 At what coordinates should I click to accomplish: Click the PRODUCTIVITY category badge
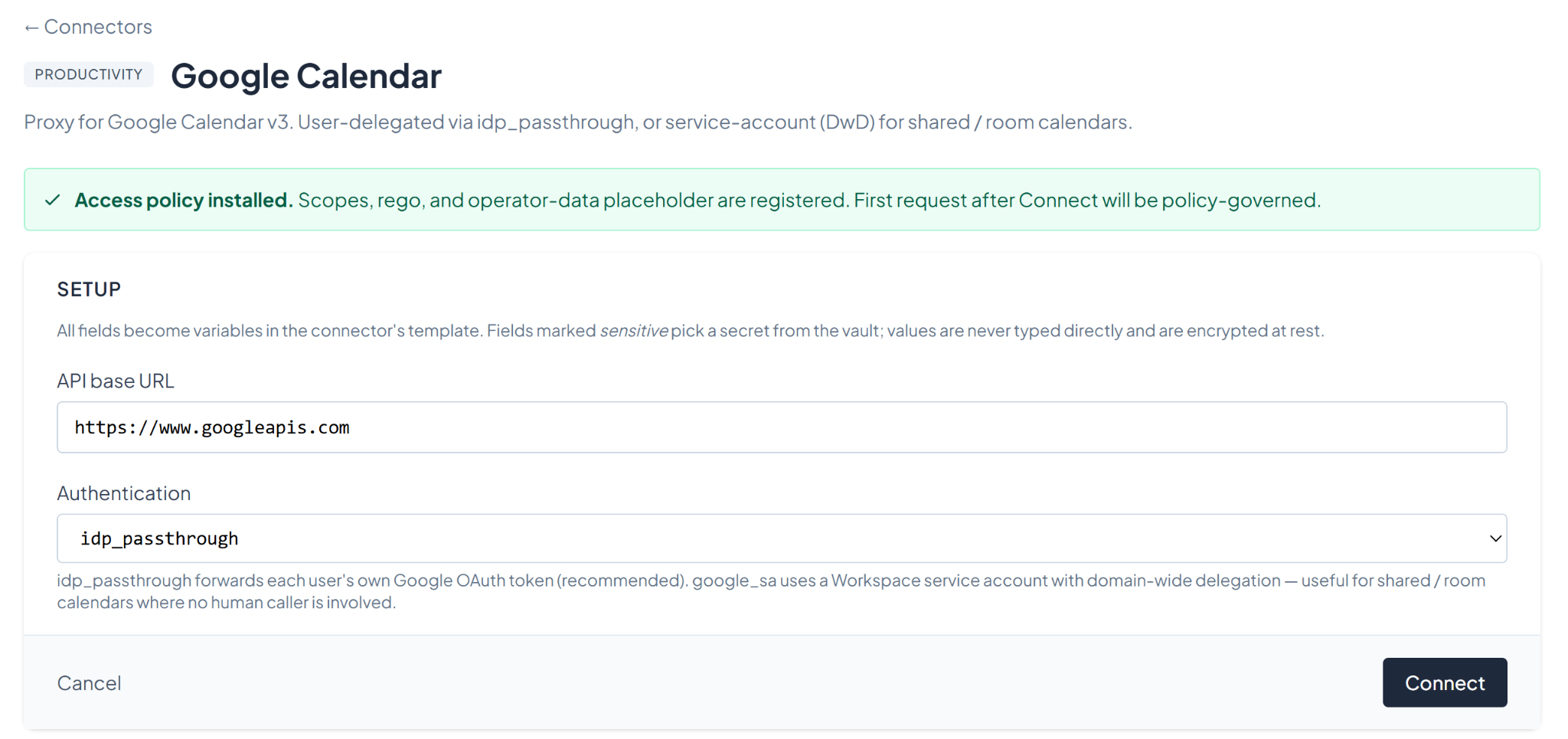89,74
